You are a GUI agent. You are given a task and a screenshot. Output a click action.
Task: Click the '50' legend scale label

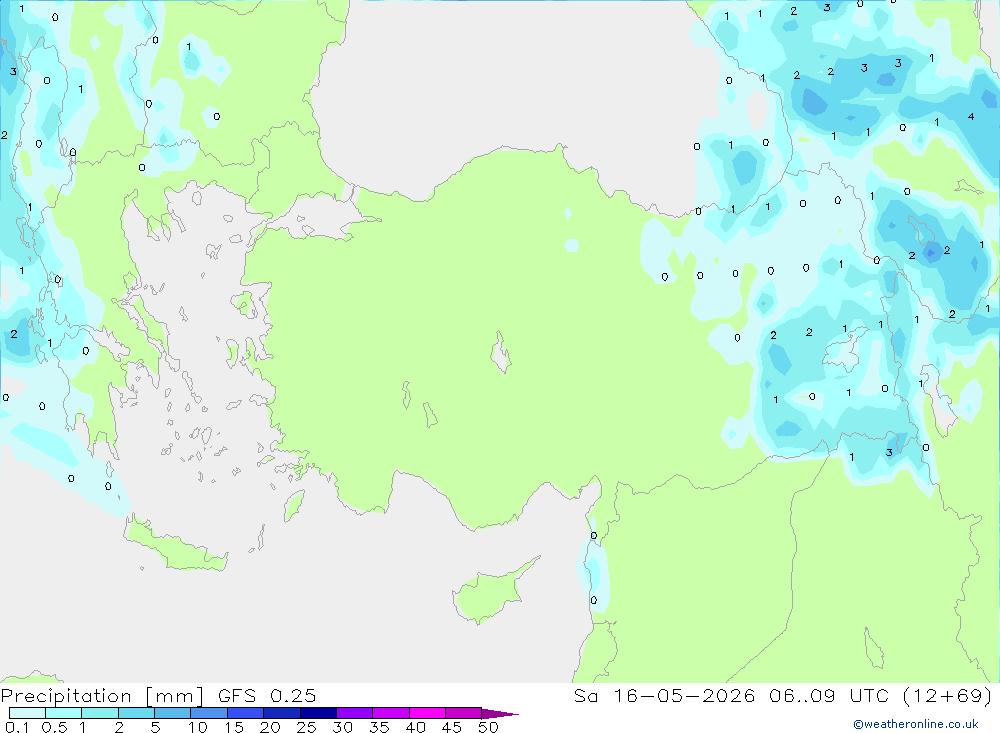tap(489, 727)
